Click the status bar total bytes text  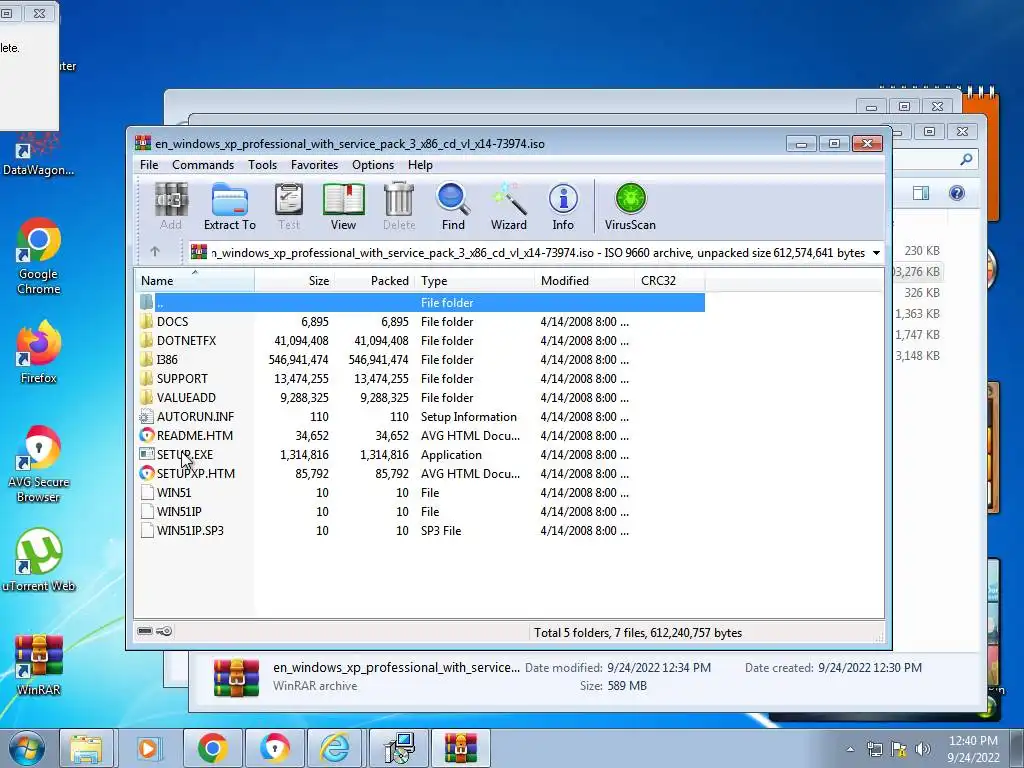pos(637,632)
